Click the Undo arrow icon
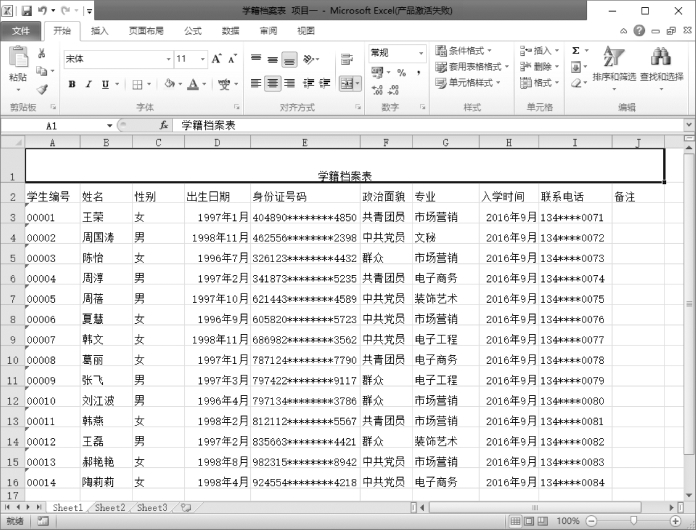This screenshot has height=530, width=696. click(43, 10)
